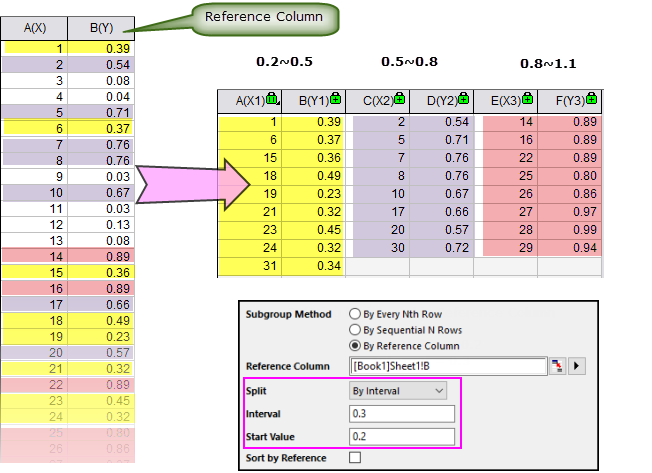Click cell 30 in result column C(X2)
The height and width of the screenshot is (473, 652).
pyautogui.click(x=378, y=248)
